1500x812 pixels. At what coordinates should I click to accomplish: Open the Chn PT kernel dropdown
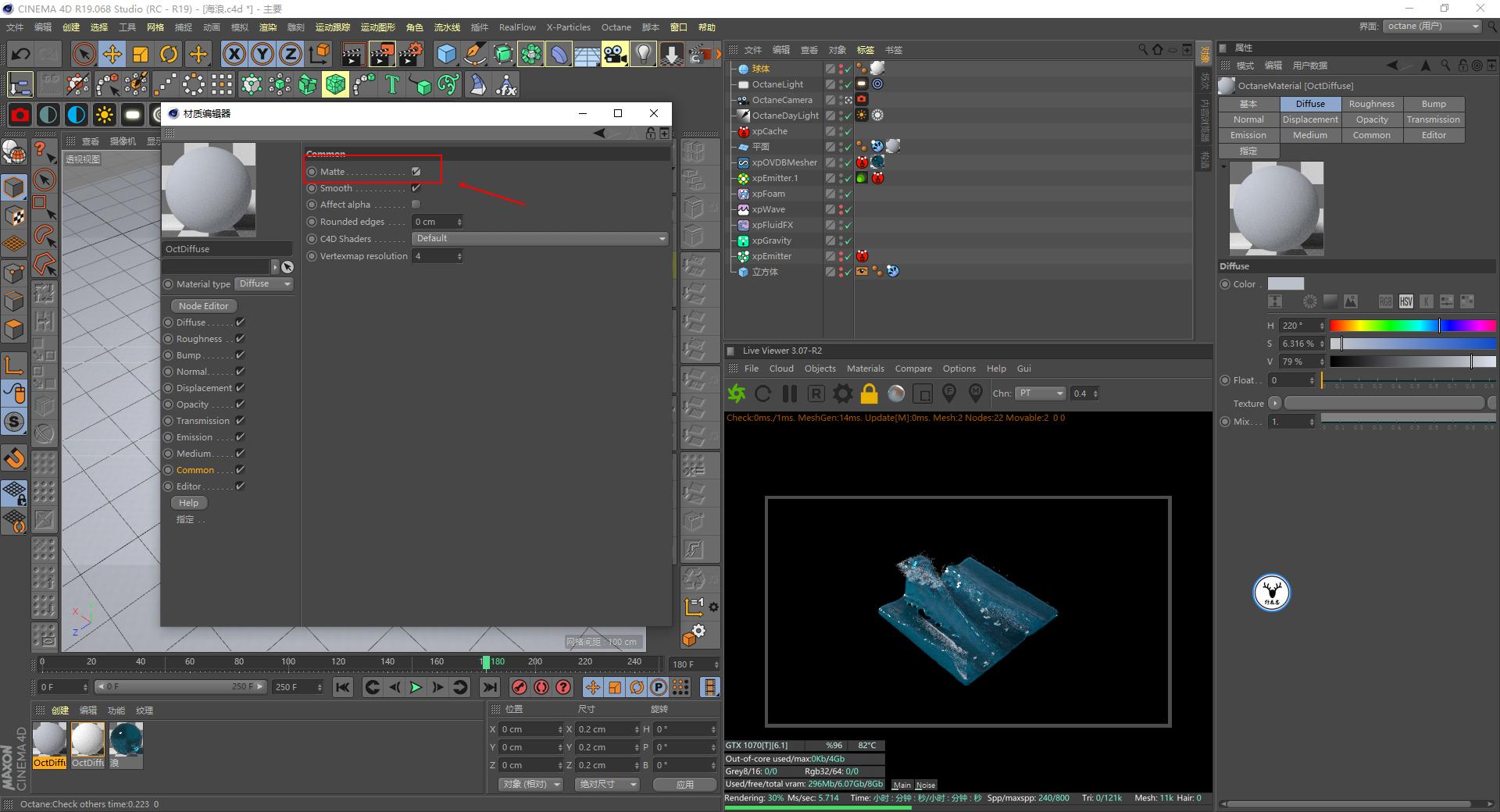pos(1041,394)
